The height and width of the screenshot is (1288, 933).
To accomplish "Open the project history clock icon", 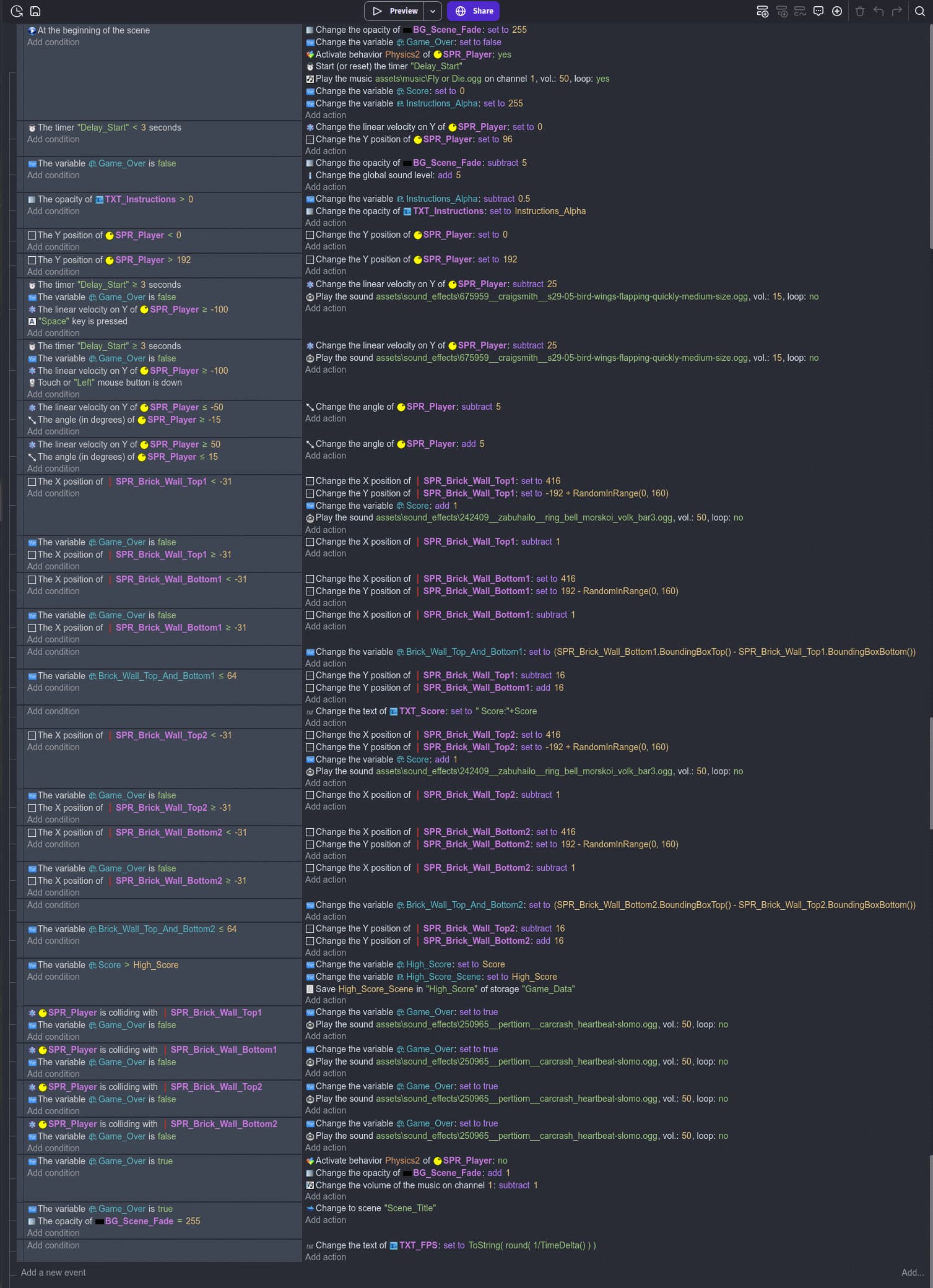I will [x=17, y=11].
